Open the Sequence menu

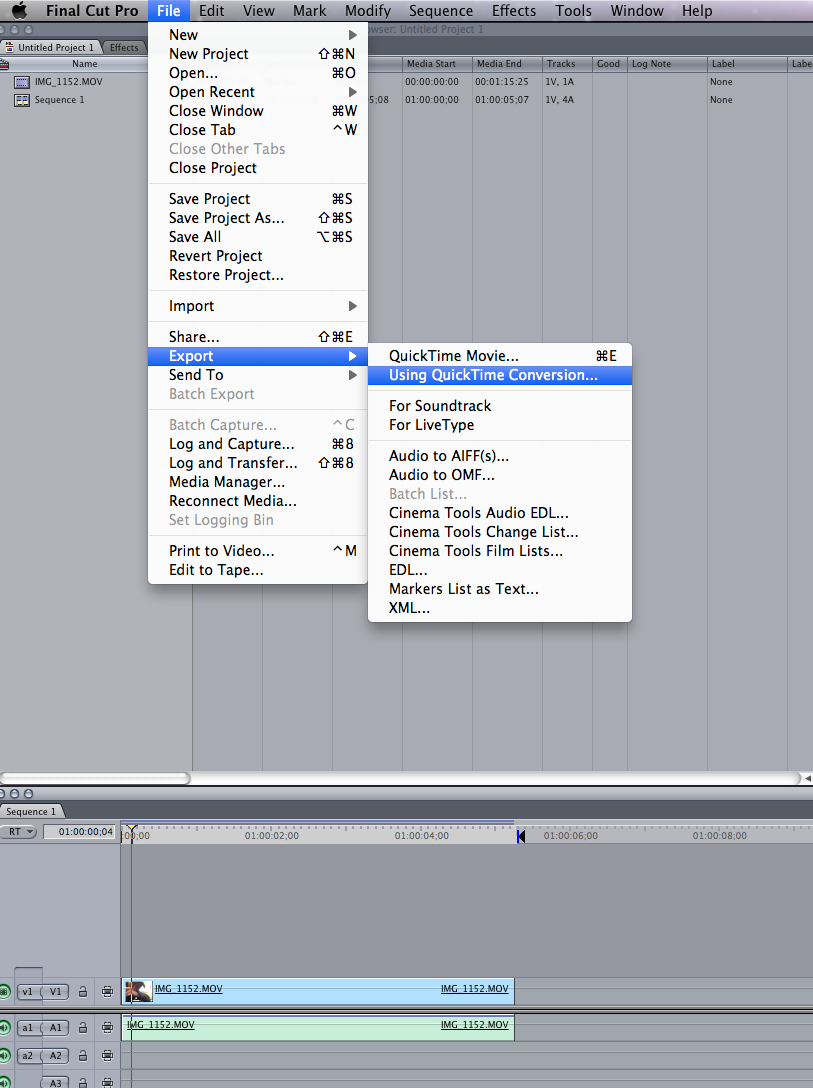pyautogui.click(x=440, y=10)
